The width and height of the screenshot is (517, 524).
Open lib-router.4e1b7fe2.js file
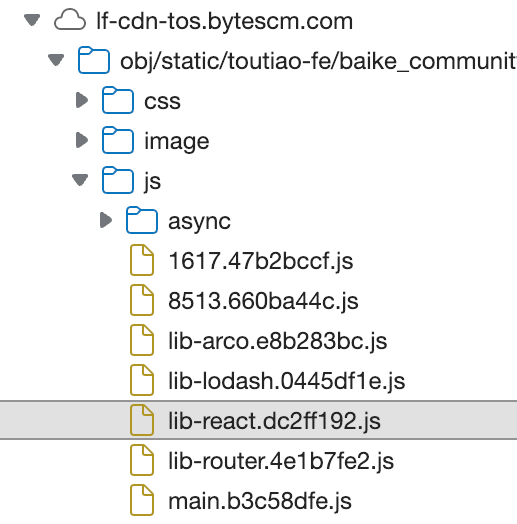(281, 461)
